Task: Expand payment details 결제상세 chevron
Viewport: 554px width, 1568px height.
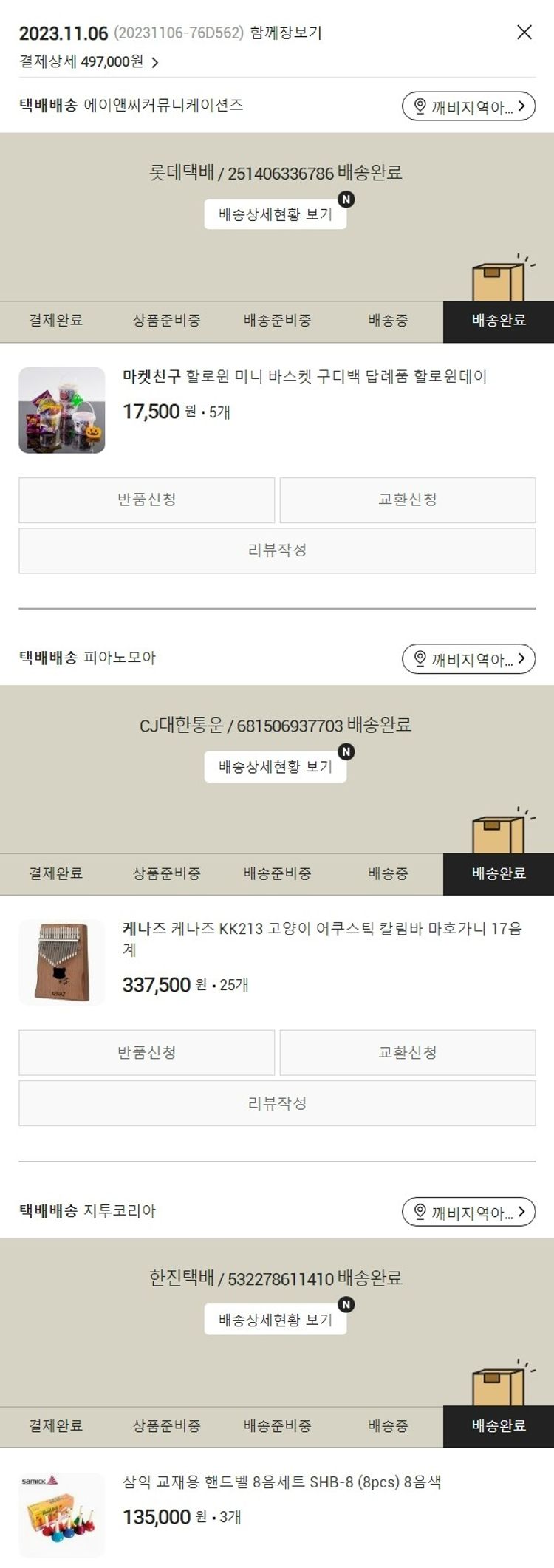Action: click(154, 62)
